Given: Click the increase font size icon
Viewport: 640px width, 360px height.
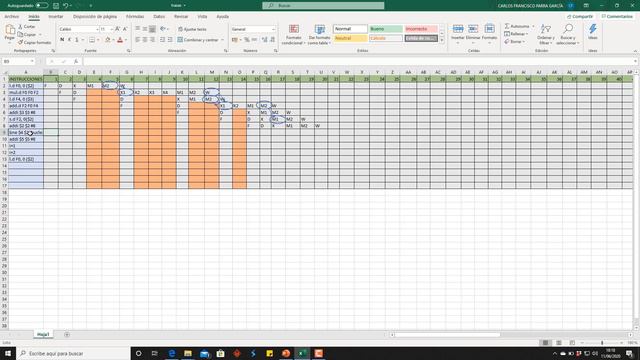Looking at the screenshot, I should coord(118,29).
